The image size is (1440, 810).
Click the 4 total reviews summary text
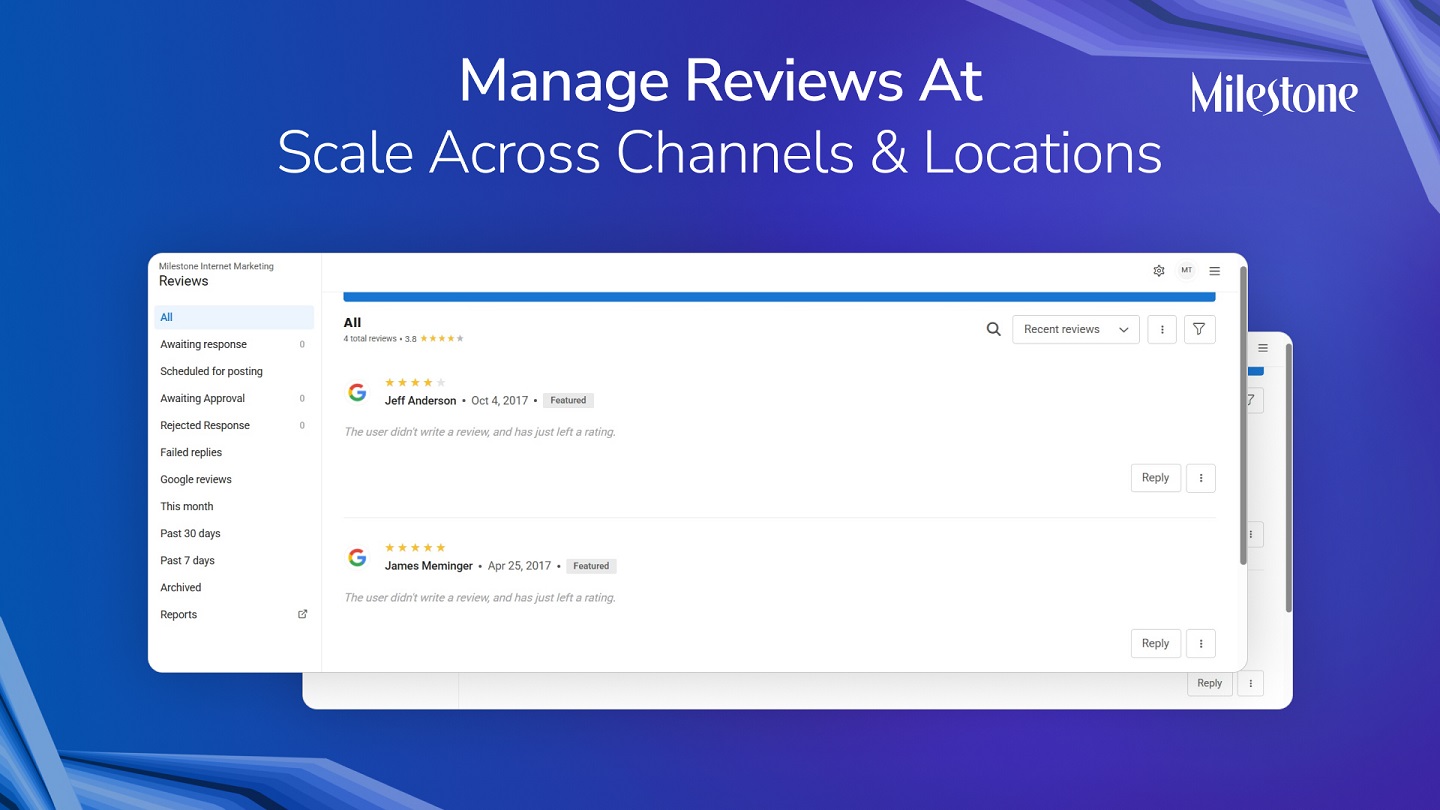(370, 339)
